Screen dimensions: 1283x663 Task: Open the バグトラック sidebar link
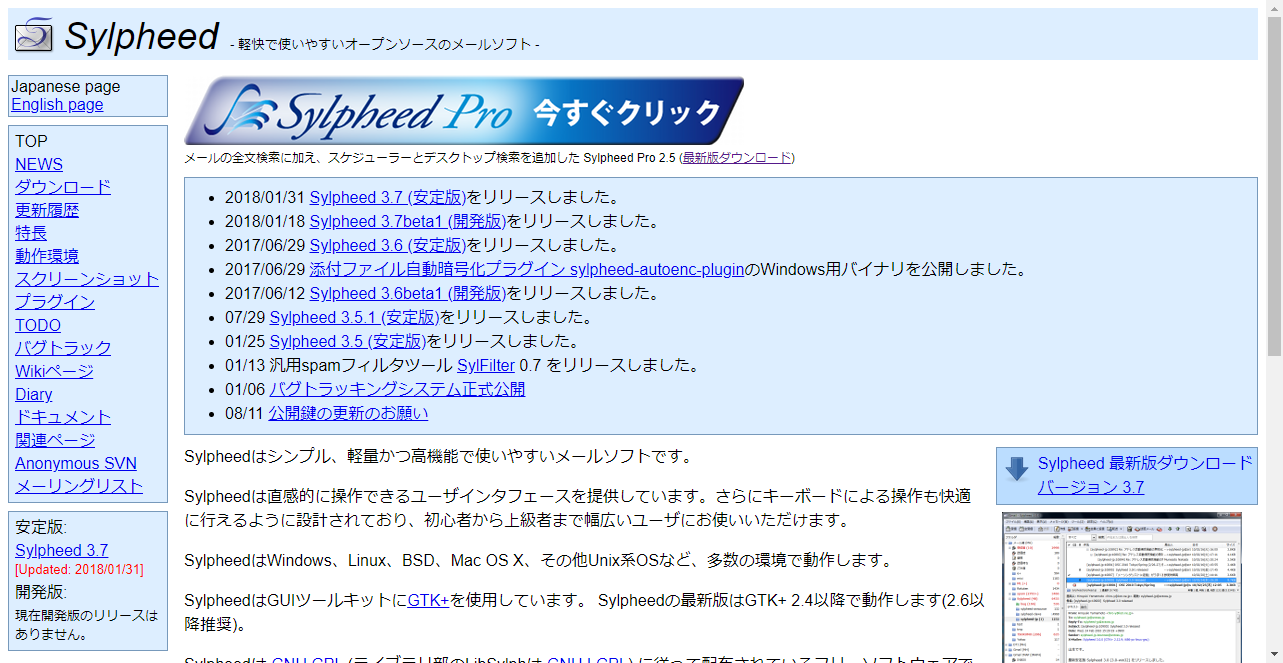63,348
